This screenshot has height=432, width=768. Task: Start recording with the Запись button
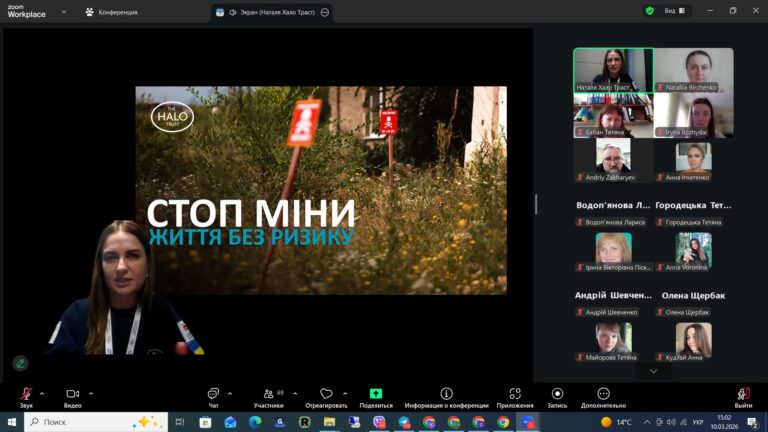pyautogui.click(x=557, y=394)
